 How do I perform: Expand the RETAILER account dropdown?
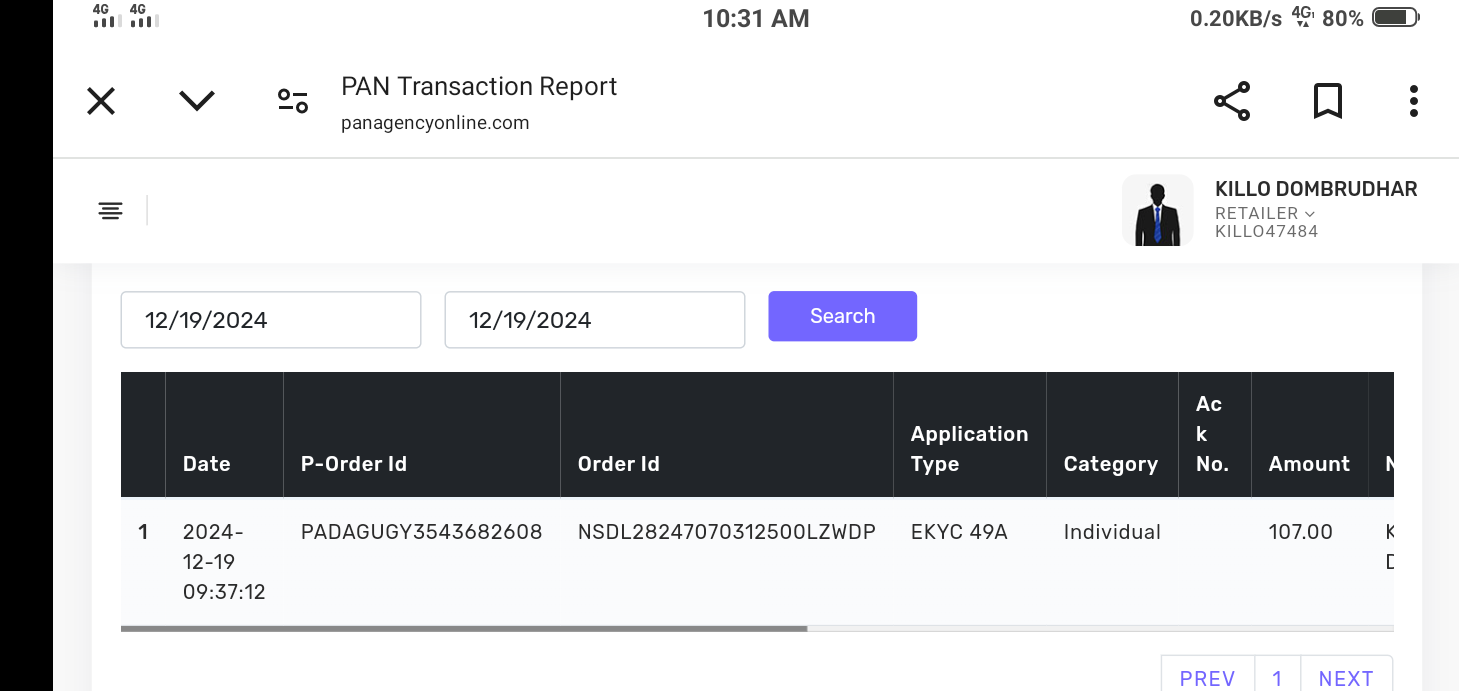coord(1265,213)
